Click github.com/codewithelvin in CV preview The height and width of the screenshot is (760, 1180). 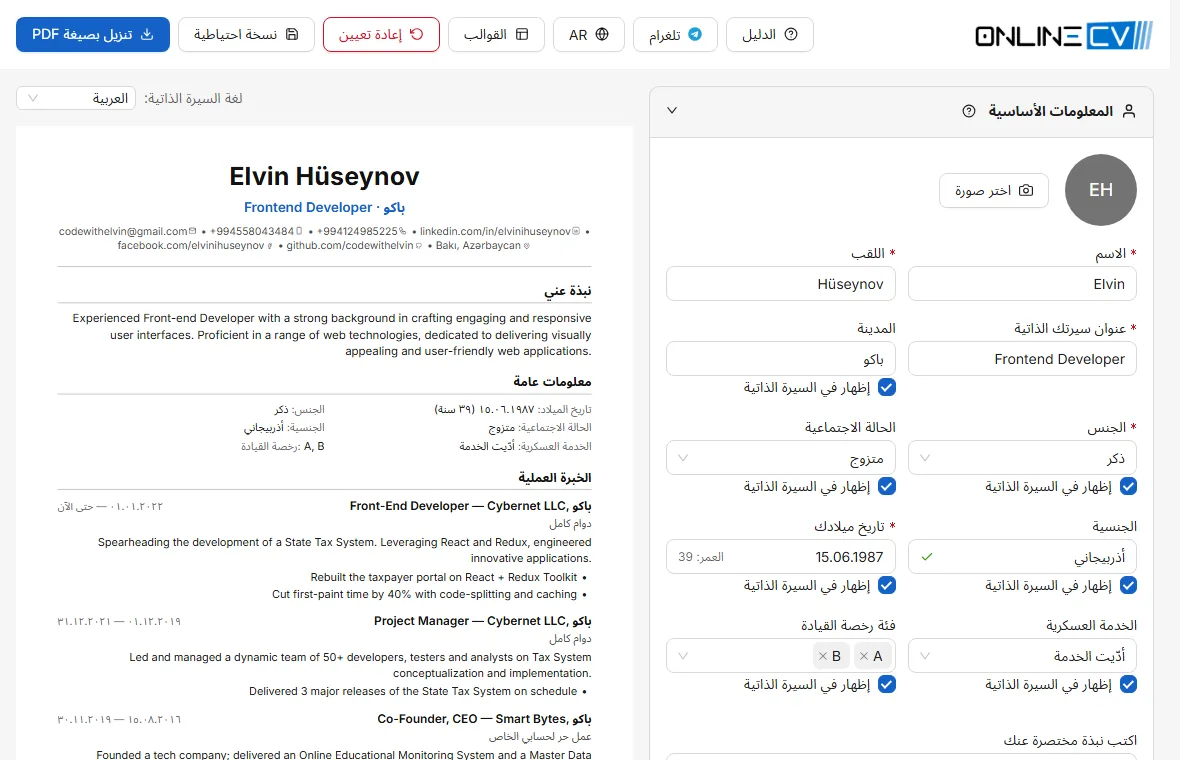[x=350, y=245]
